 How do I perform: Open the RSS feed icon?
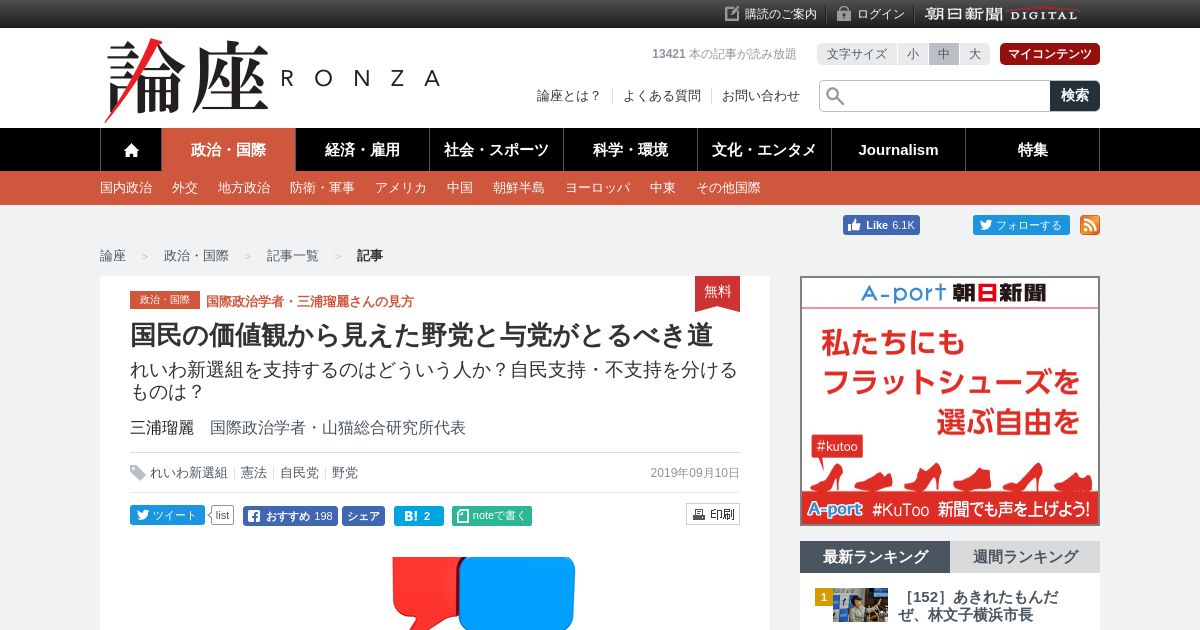pyautogui.click(x=1090, y=225)
